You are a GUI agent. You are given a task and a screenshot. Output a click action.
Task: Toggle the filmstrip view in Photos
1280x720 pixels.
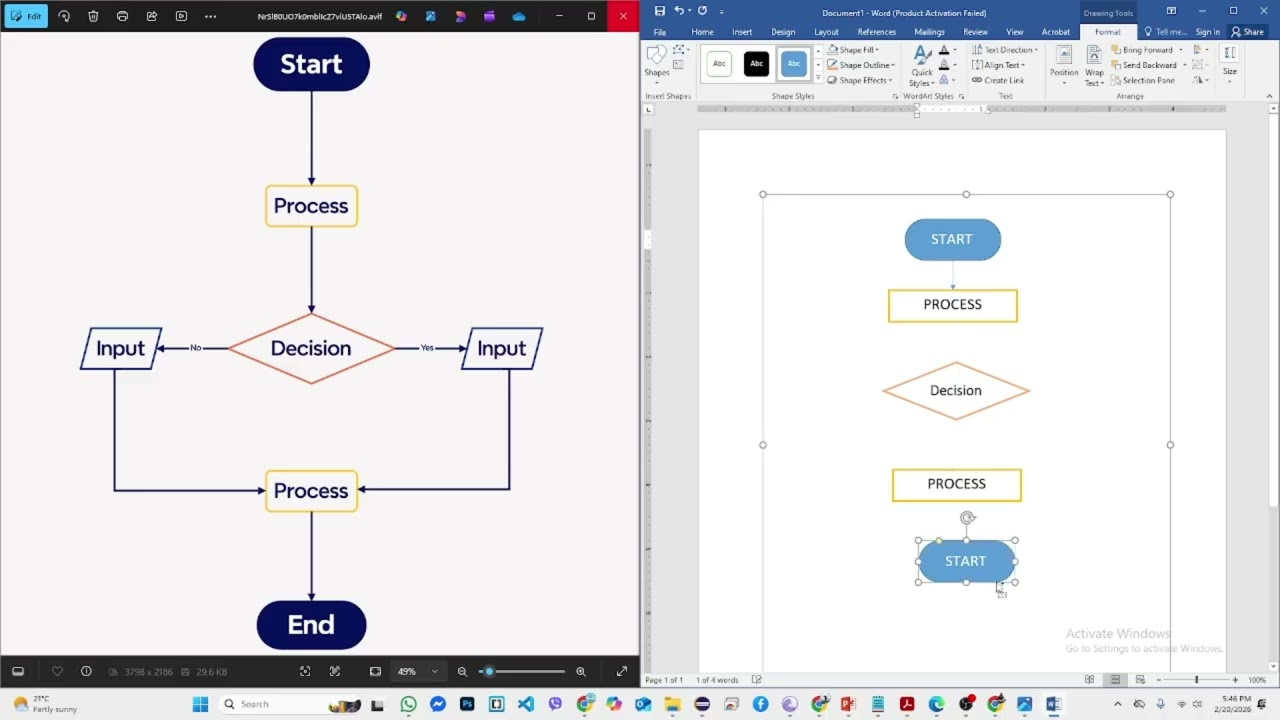click(17, 672)
